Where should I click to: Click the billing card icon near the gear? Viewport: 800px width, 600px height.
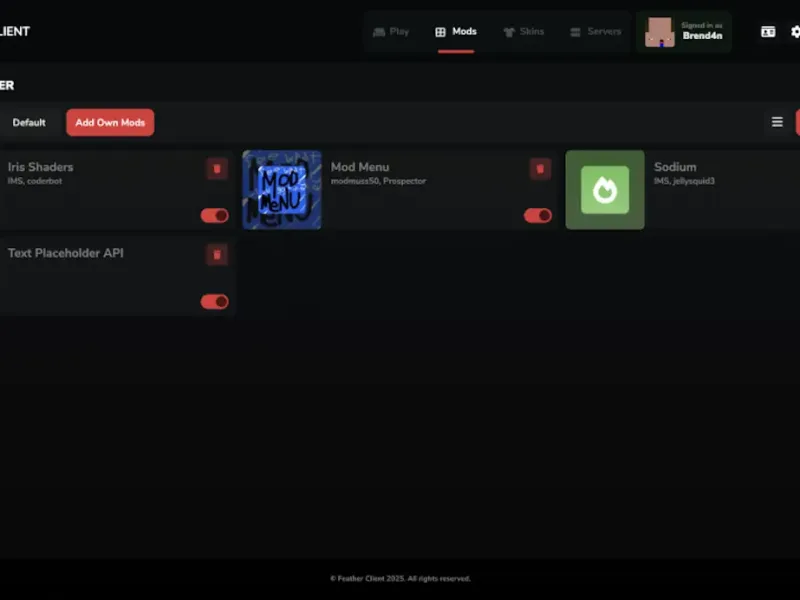tap(767, 31)
